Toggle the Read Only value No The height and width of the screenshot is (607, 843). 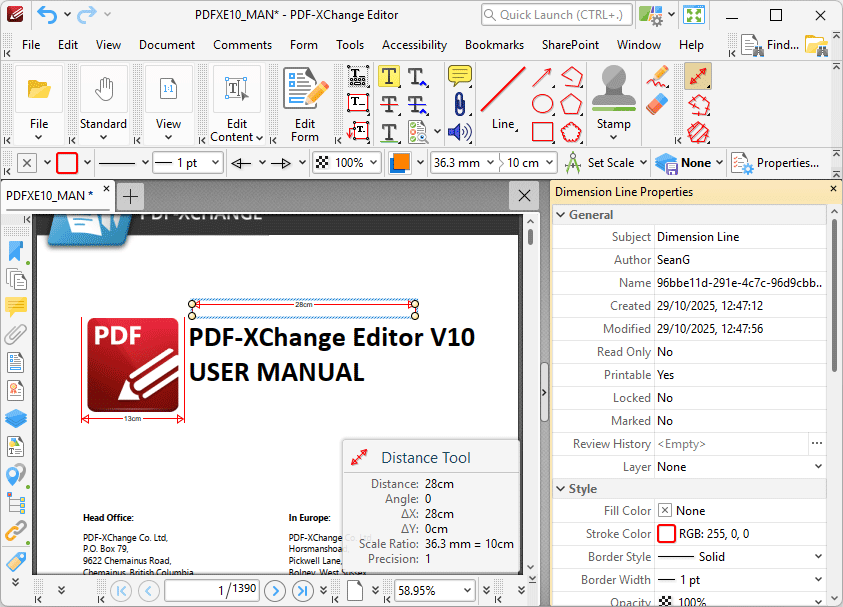tap(740, 352)
